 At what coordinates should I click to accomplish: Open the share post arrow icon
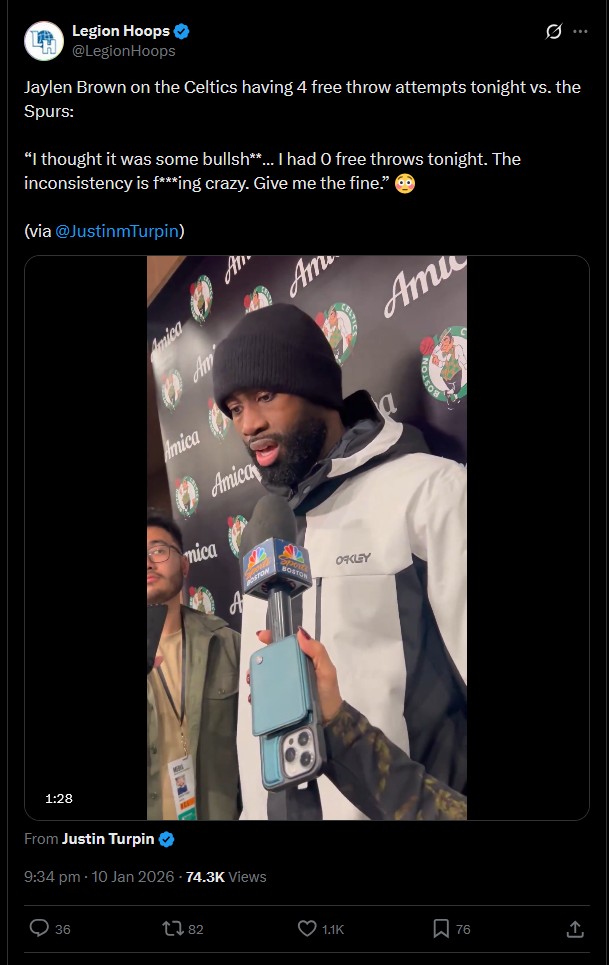click(x=575, y=929)
